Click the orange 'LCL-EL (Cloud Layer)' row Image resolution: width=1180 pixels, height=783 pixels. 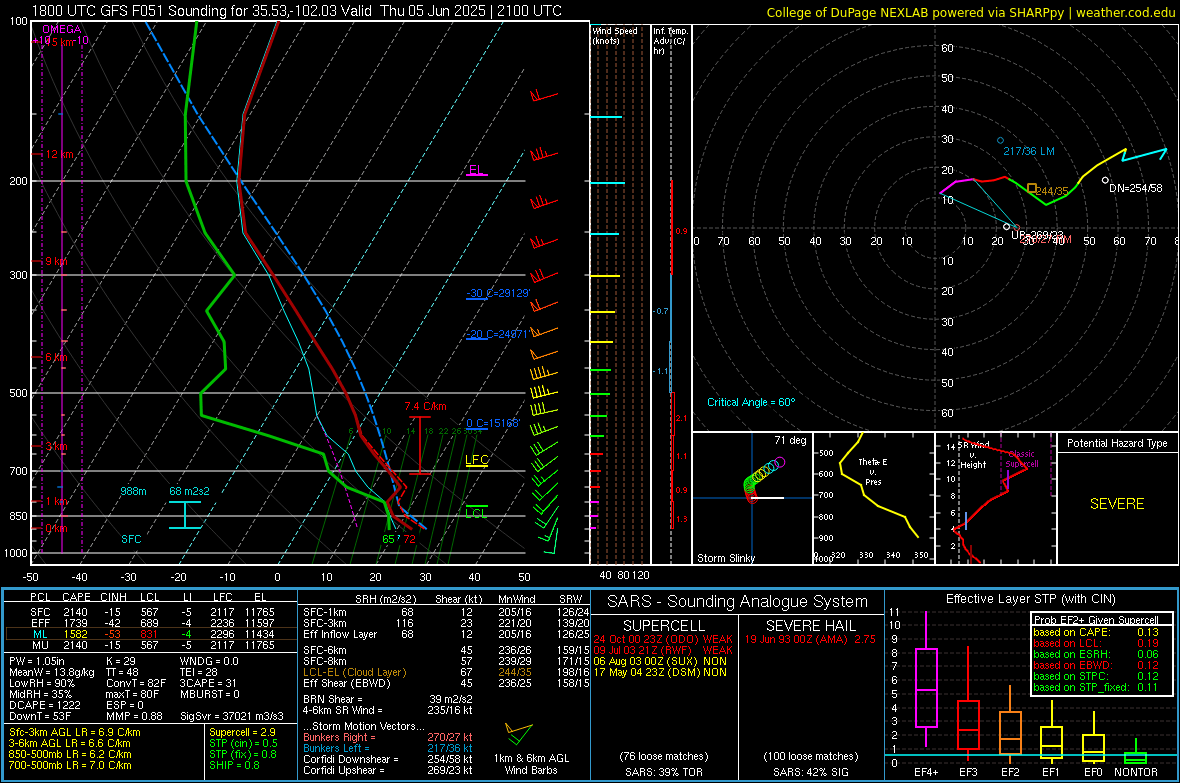(x=446, y=672)
